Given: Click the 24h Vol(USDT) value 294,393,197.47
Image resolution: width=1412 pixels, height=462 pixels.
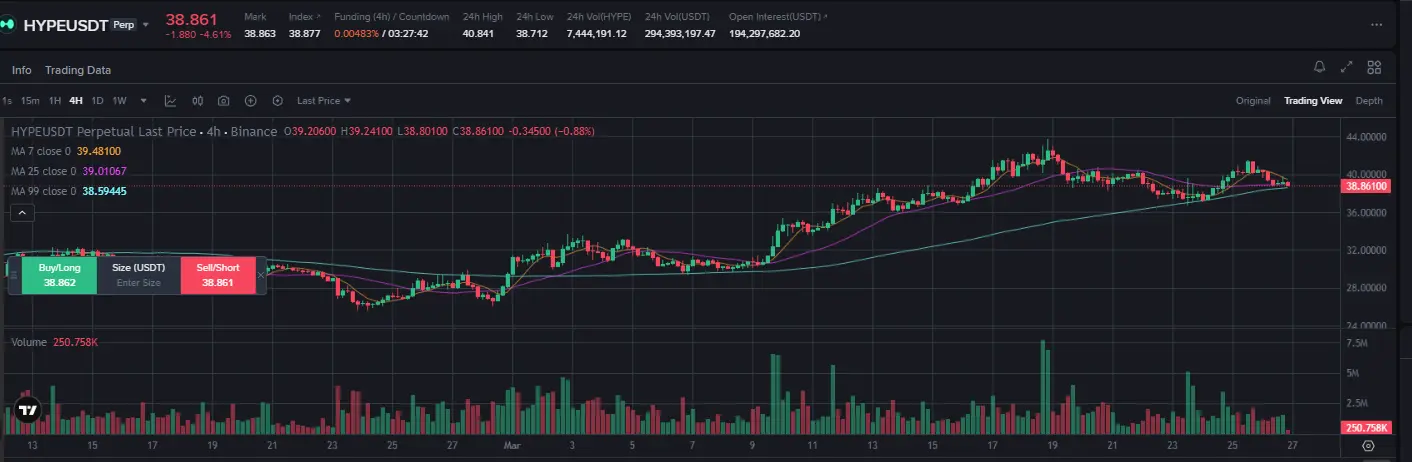Looking at the screenshot, I should [x=680, y=34].
